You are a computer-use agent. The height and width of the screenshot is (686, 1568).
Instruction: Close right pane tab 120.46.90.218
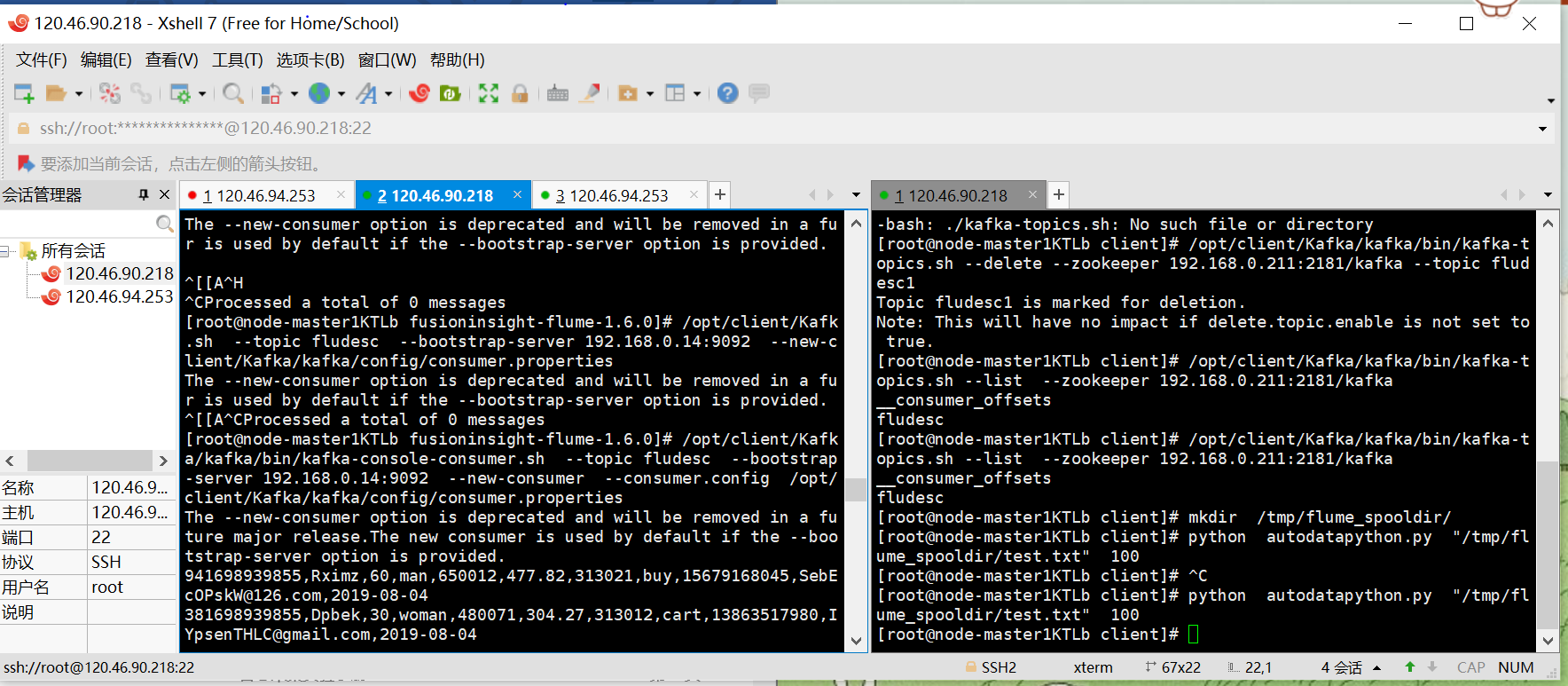(1032, 194)
